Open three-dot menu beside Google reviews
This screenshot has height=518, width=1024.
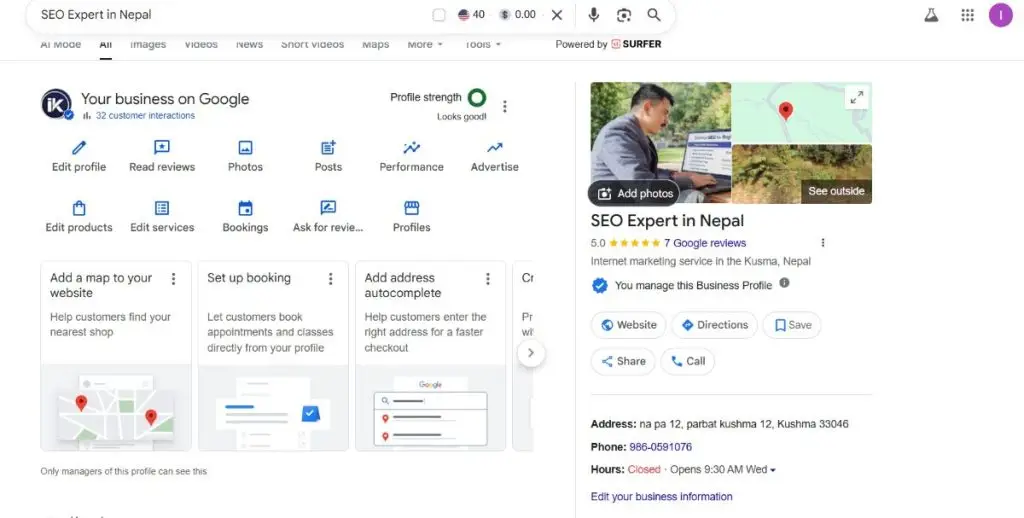click(x=823, y=243)
